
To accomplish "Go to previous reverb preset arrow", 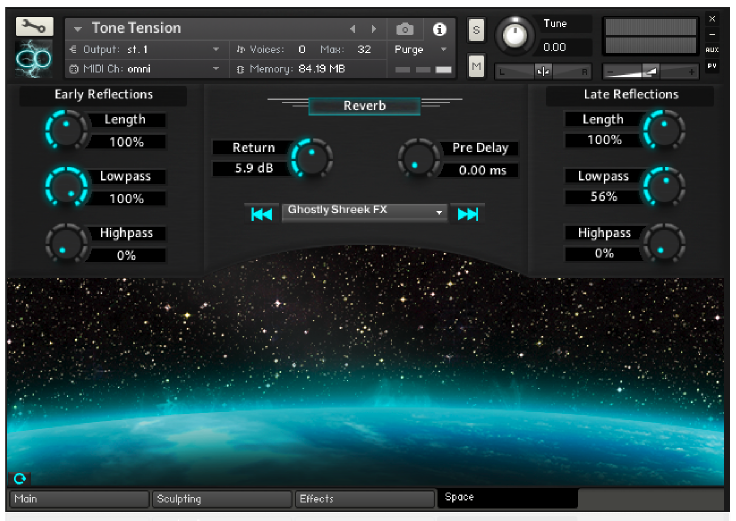I will 261,213.
